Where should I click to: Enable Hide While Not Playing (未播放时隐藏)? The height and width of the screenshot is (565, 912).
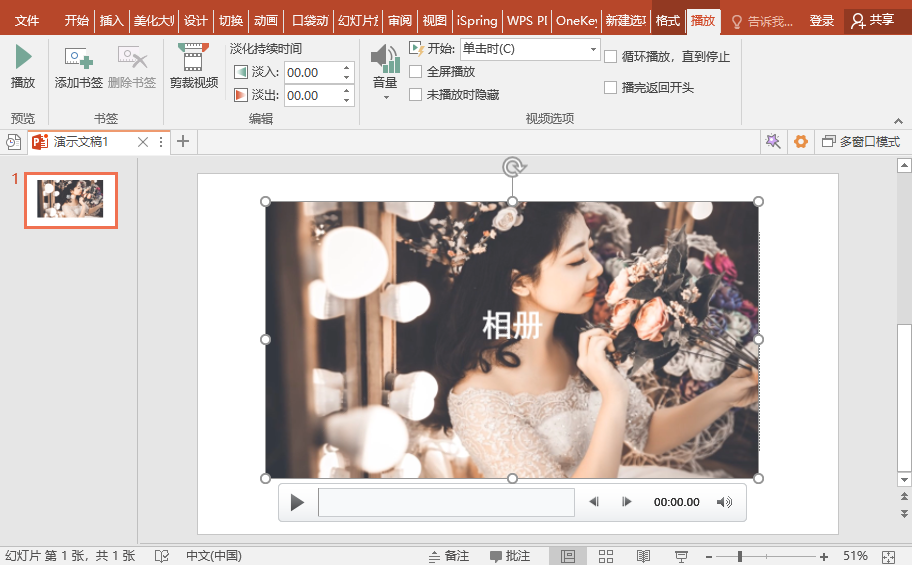415,94
